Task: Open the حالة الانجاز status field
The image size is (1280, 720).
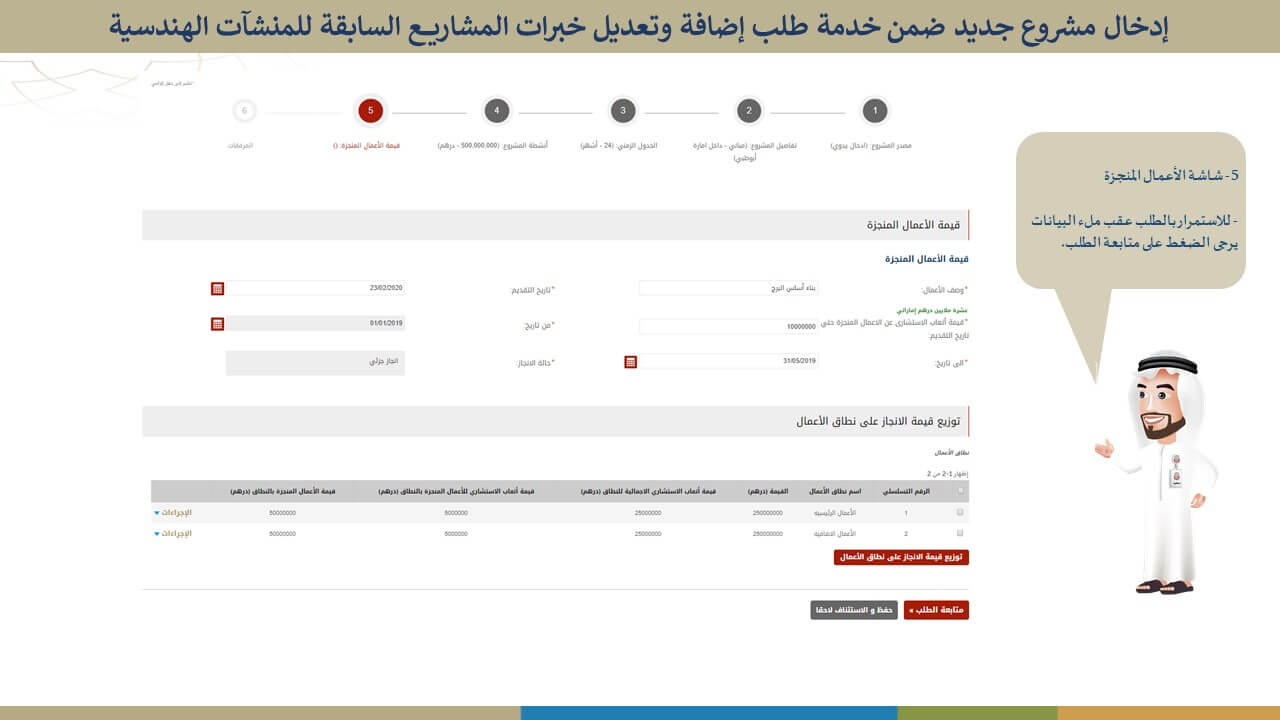Action: tap(315, 362)
